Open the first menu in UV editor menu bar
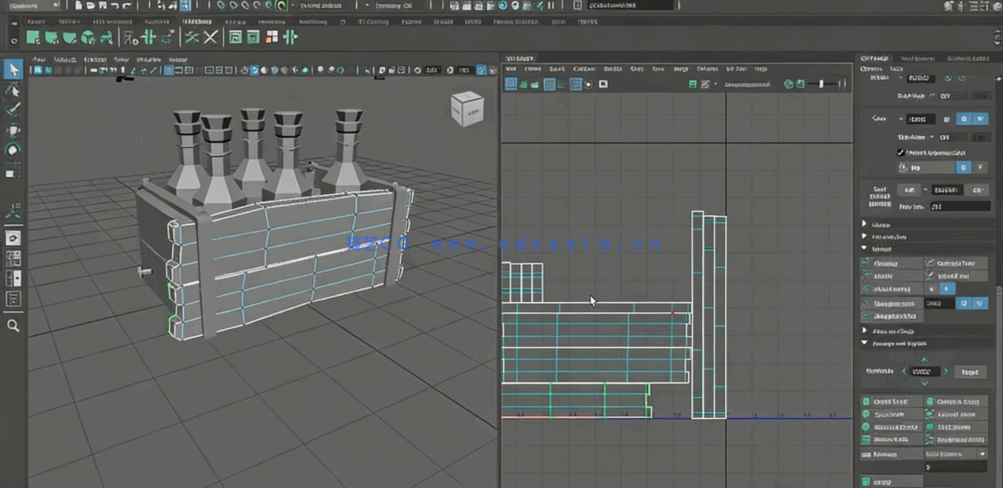The height and width of the screenshot is (488, 1003). tap(512, 70)
